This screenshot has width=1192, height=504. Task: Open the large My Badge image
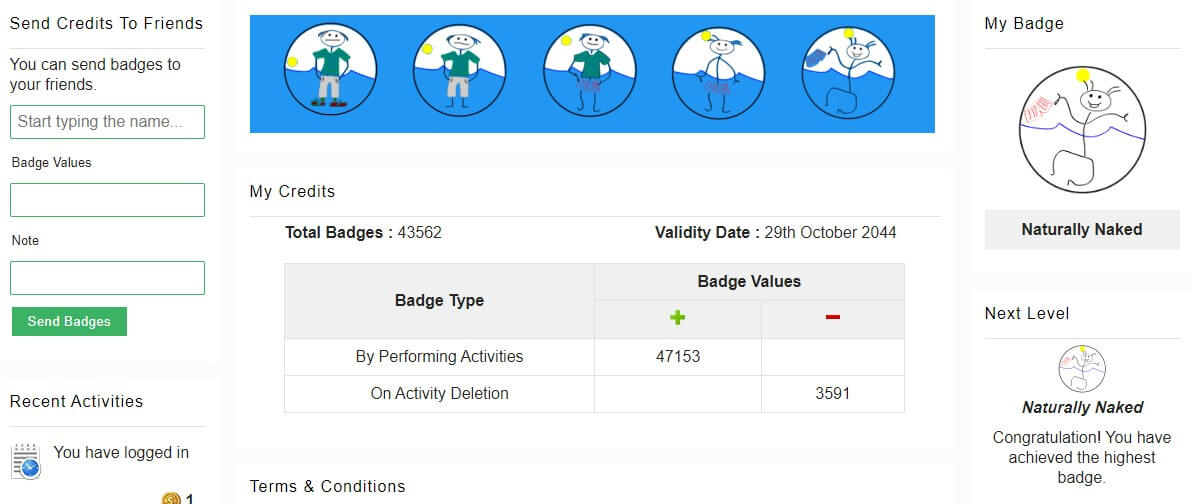[1082, 129]
